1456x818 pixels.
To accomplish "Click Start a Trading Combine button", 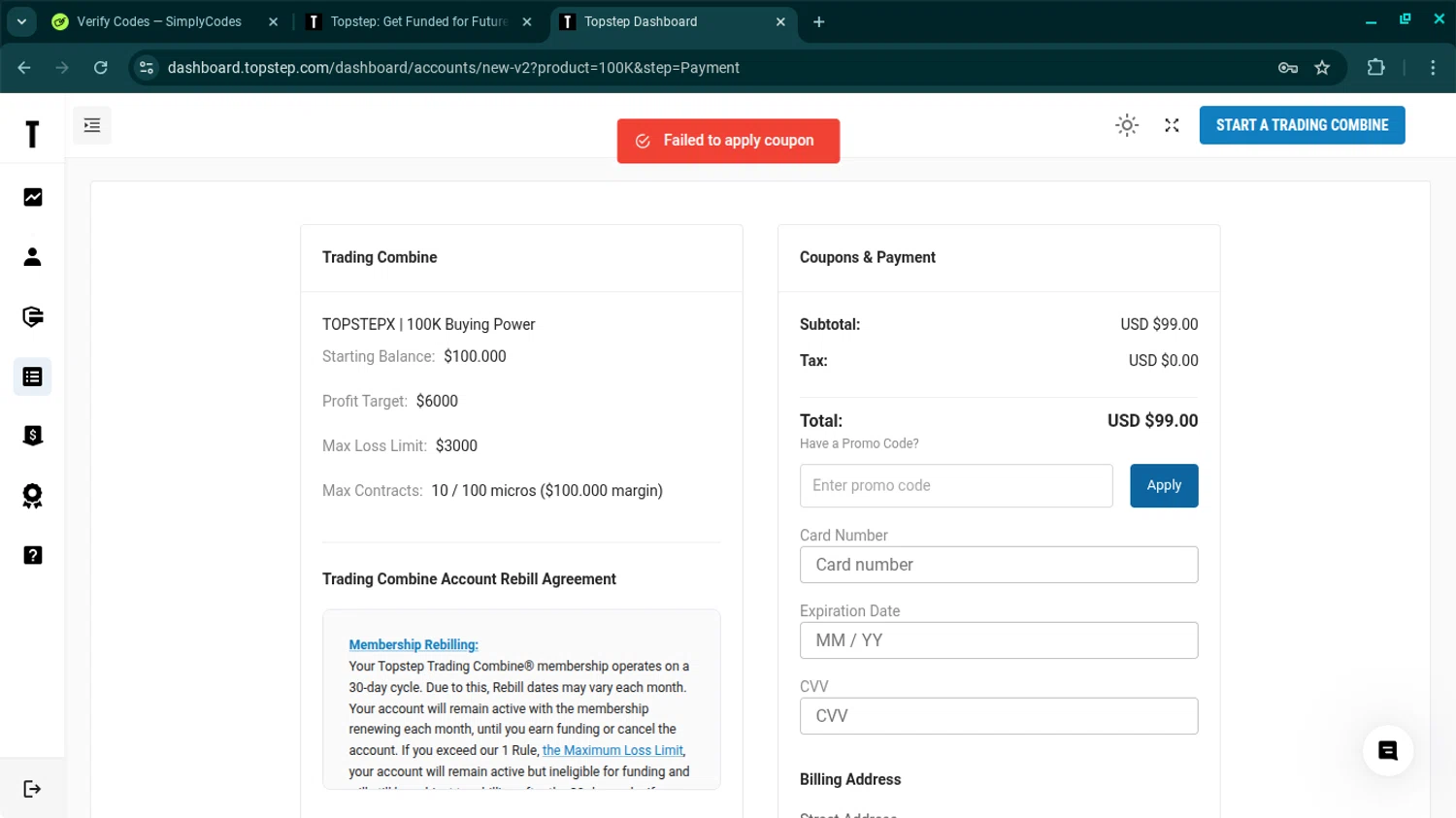I will click(x=1302, y=125).
